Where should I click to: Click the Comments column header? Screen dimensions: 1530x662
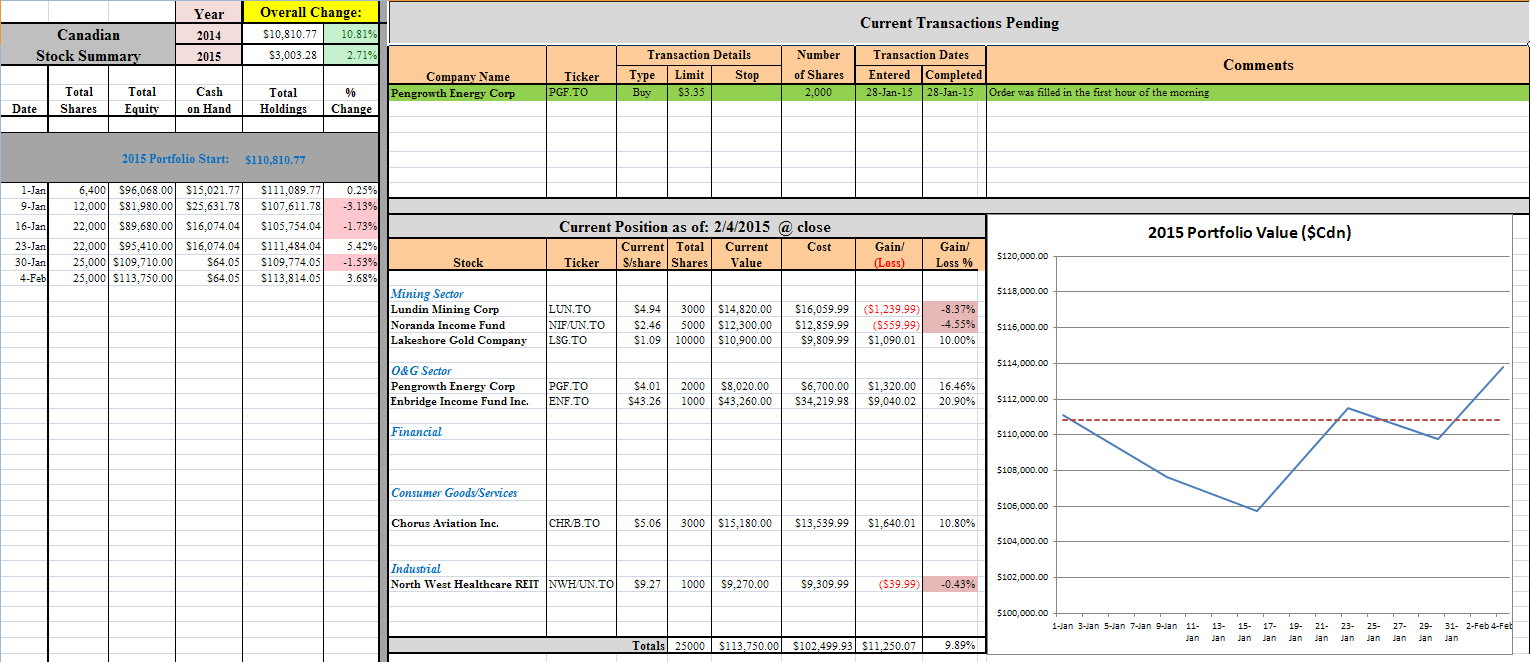click(x=1258, y=65)
